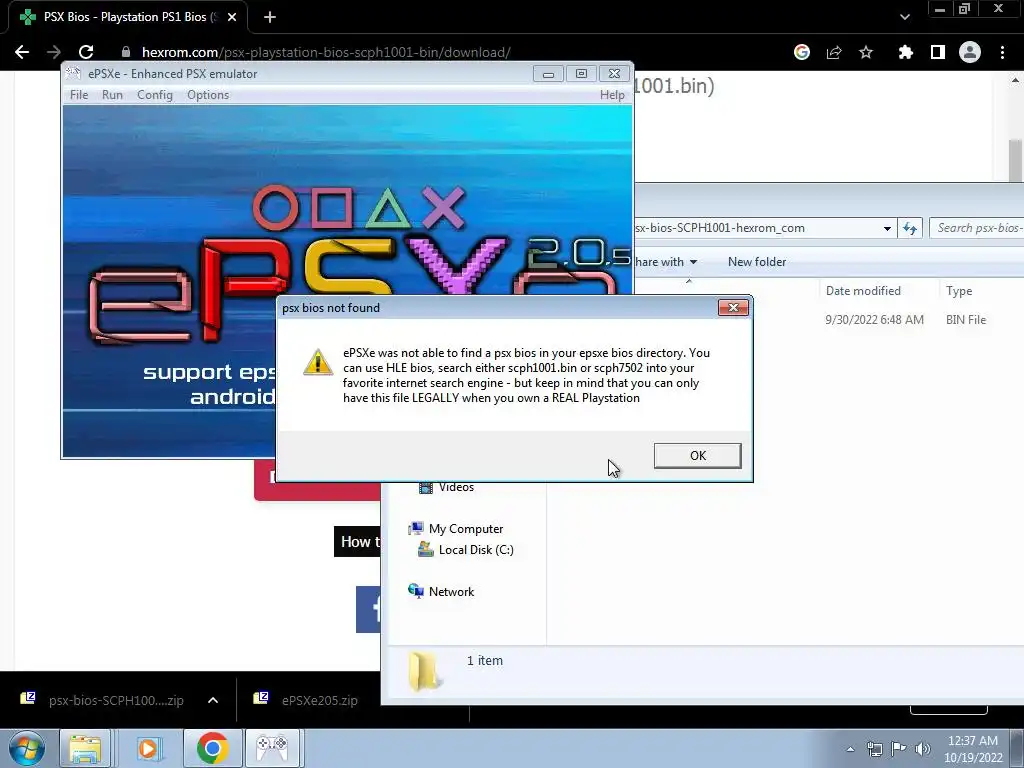The height and width of the screenshot is (768, 1024).
Task: Switch to Chrome from the taskbar
Action: tap(212, 748)
